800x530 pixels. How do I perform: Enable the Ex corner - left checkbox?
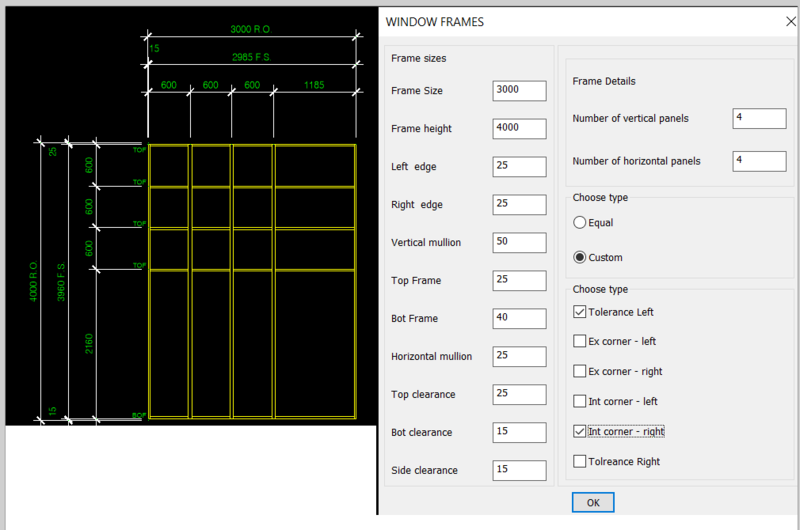[x=580, y=342]
